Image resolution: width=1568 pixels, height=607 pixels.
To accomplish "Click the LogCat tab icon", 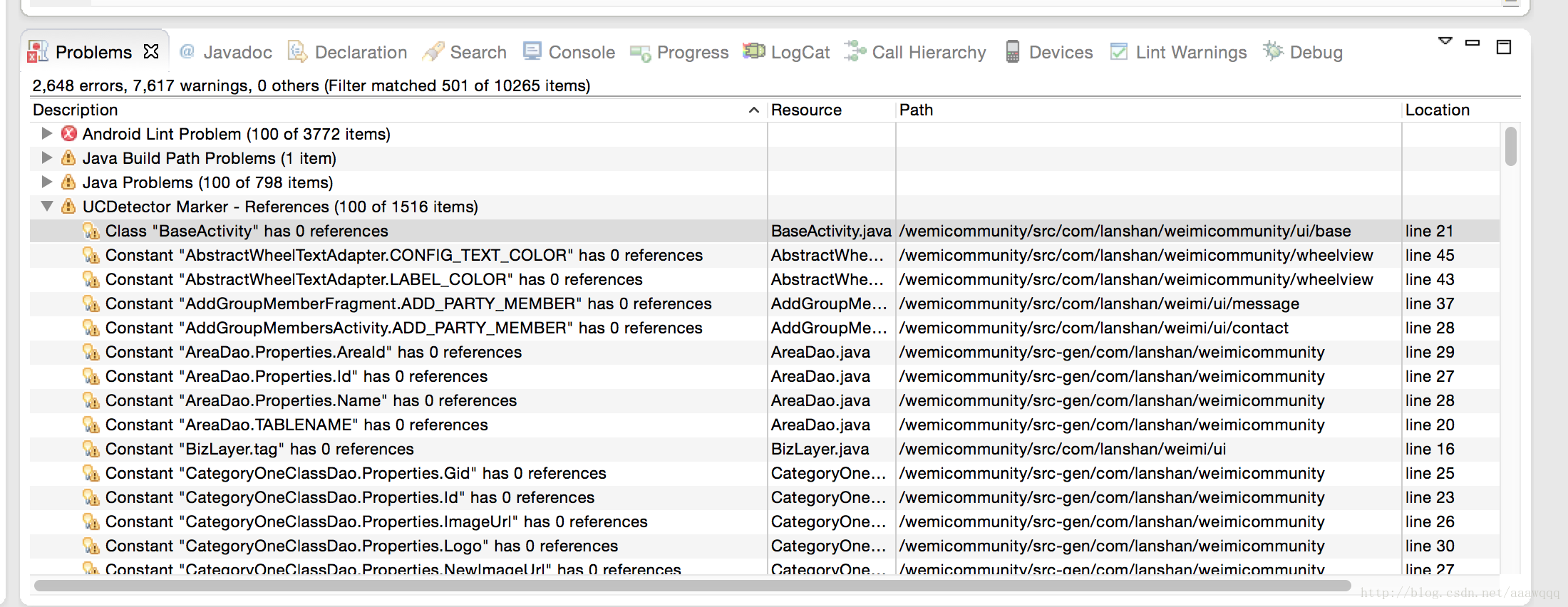I will point(753,51).
